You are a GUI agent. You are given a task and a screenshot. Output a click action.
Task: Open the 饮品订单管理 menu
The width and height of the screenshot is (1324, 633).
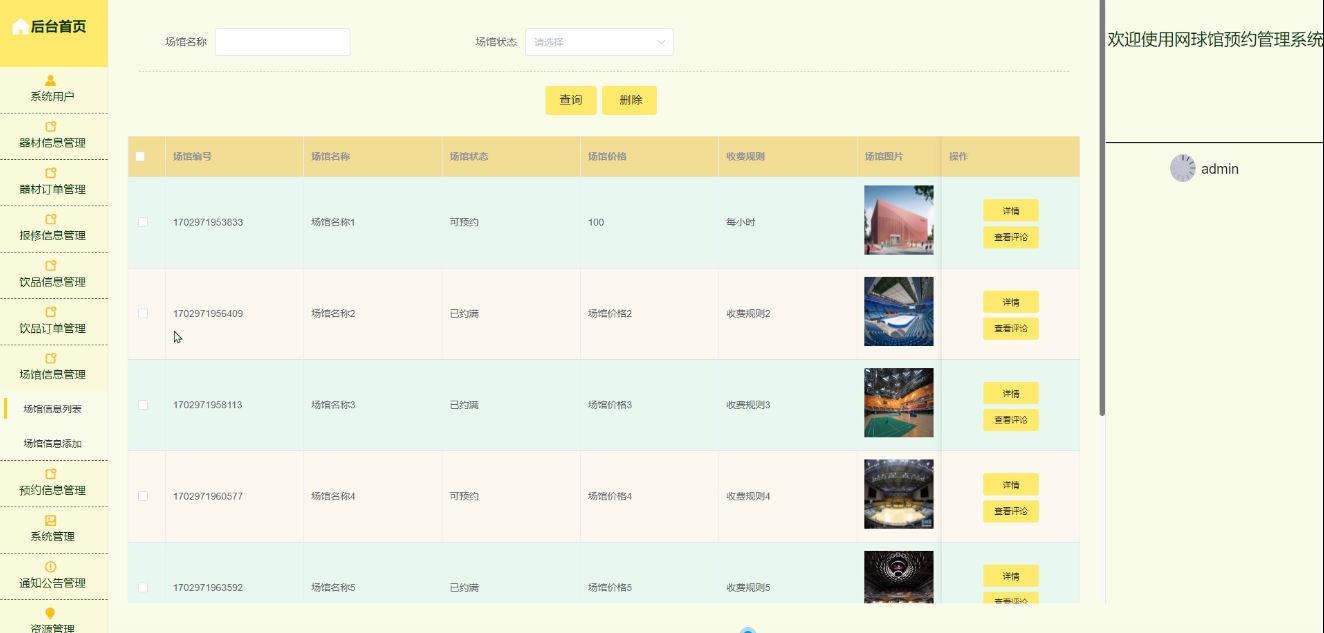click(x=53, y=322)
